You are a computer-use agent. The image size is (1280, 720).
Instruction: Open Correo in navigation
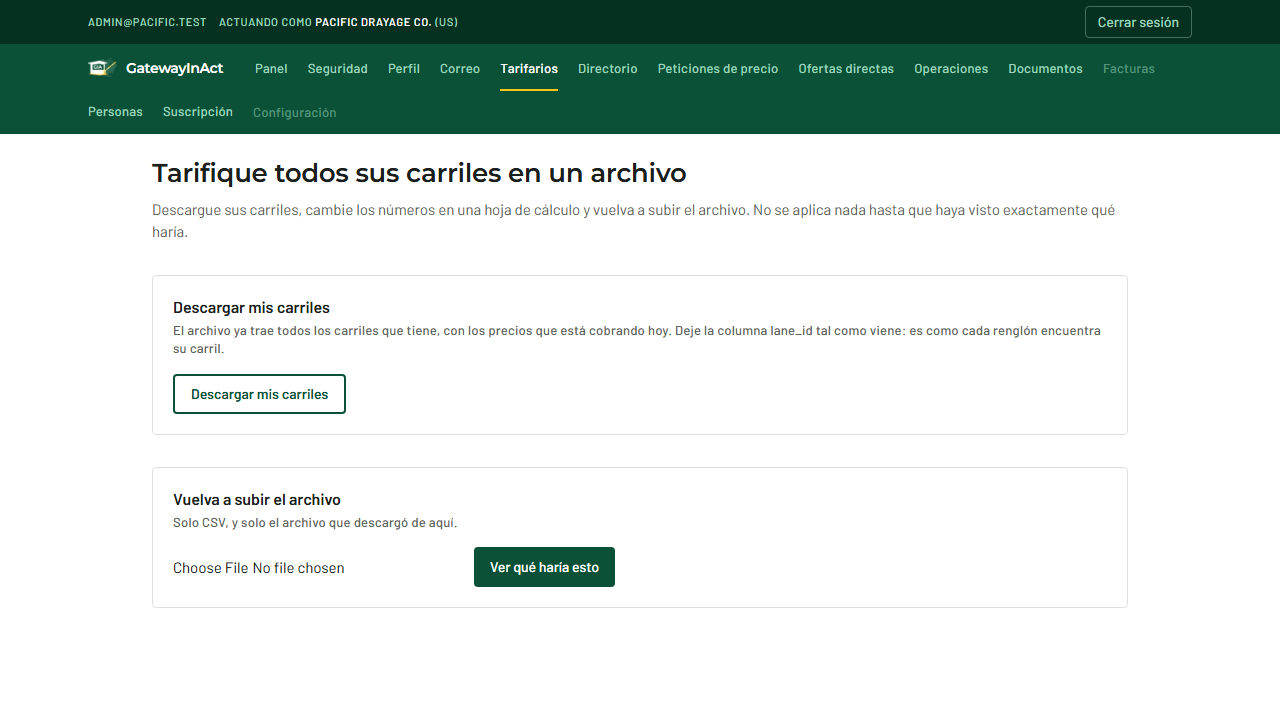460,69
